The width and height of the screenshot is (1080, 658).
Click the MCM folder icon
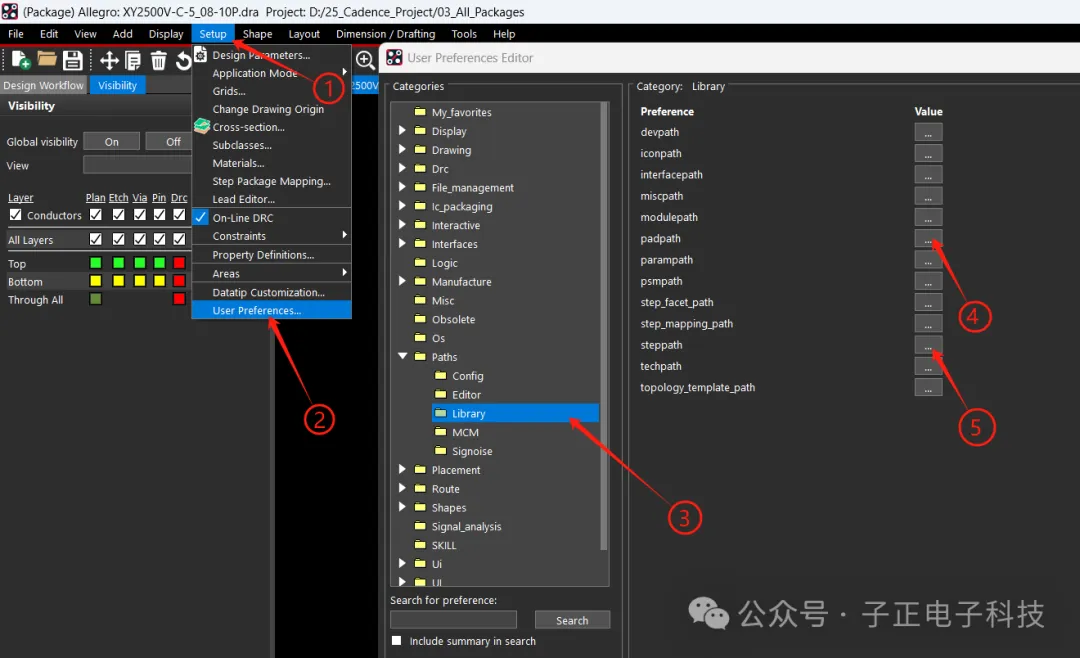coord(441,432)
